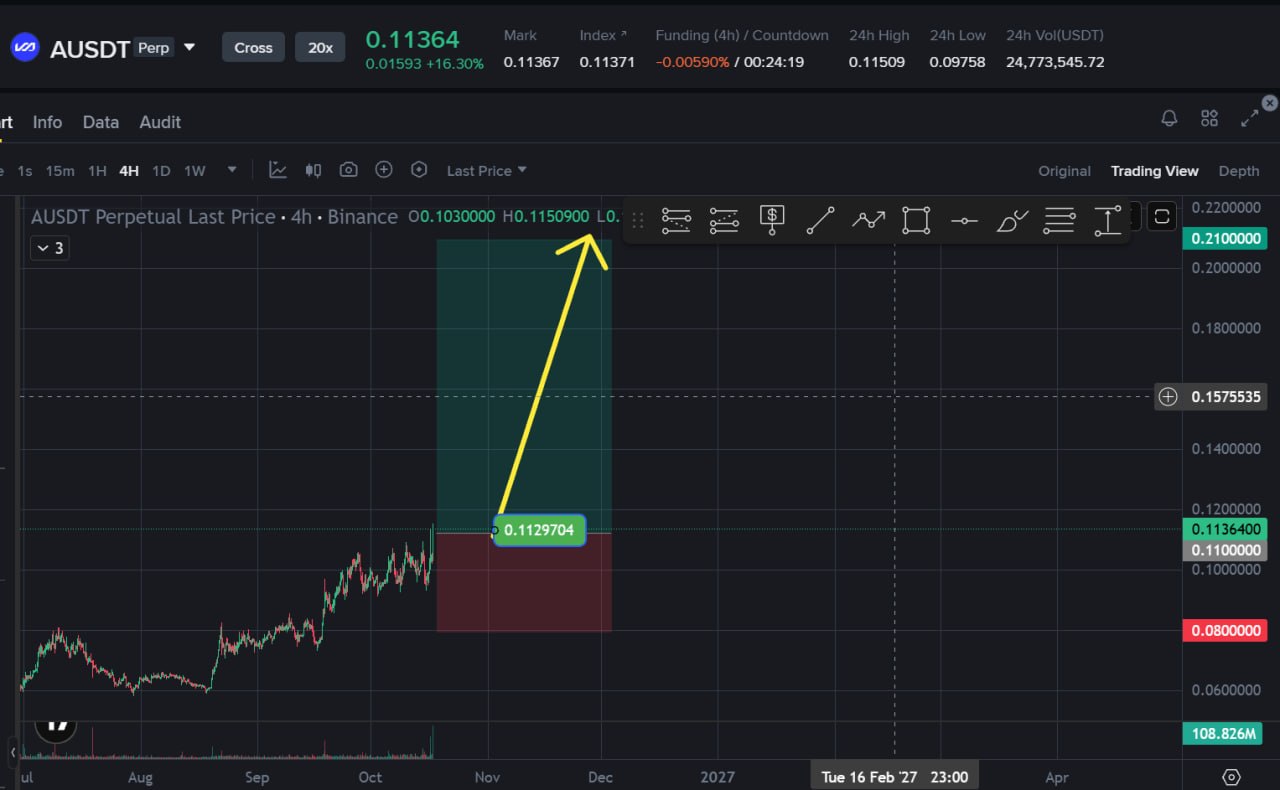The height and width of the screenshot is (790, 1280).
Task: Open the chart settings hexagon at the bottom right
Action: [1231, 777]
